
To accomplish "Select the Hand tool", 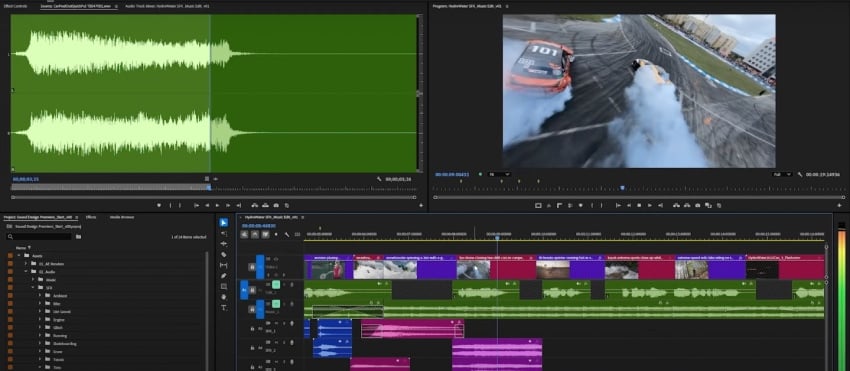I will click(x=224, y=297).
